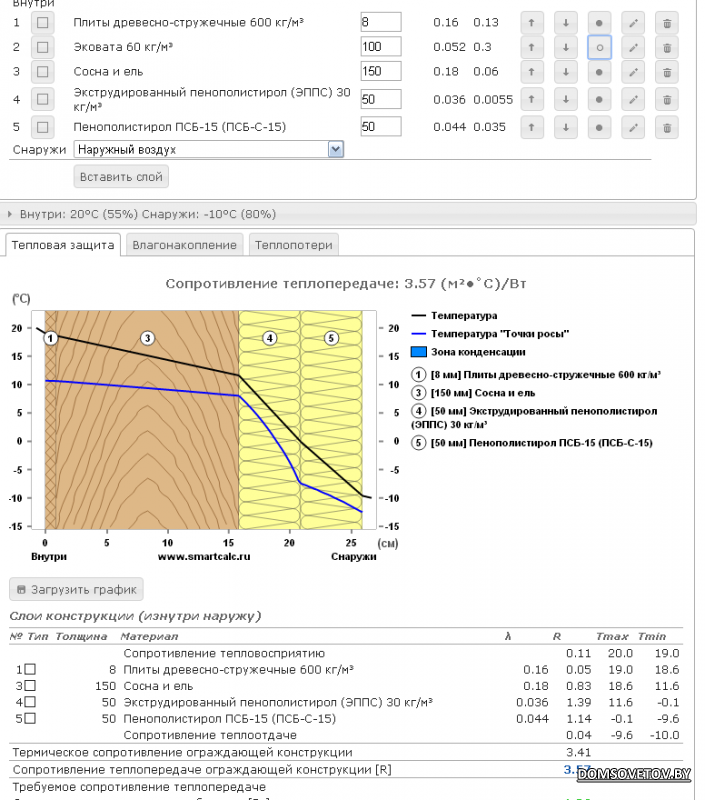The image size is (705, 800).
Task: Click the Tmax column header
Action: [x=612, y=636]
